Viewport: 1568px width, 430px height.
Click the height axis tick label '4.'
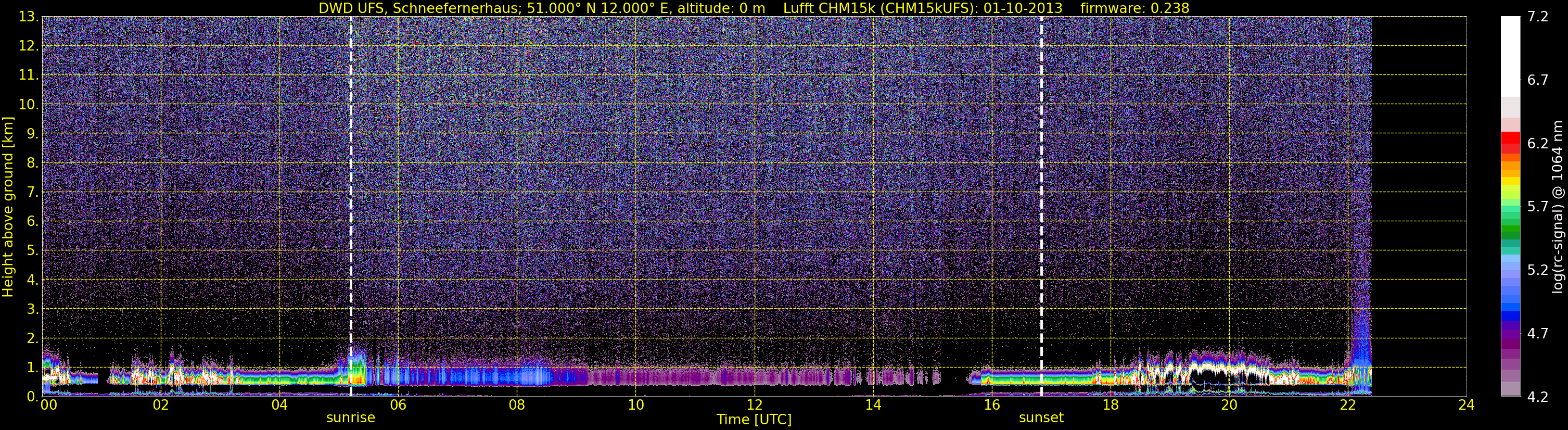coord(32,280)
